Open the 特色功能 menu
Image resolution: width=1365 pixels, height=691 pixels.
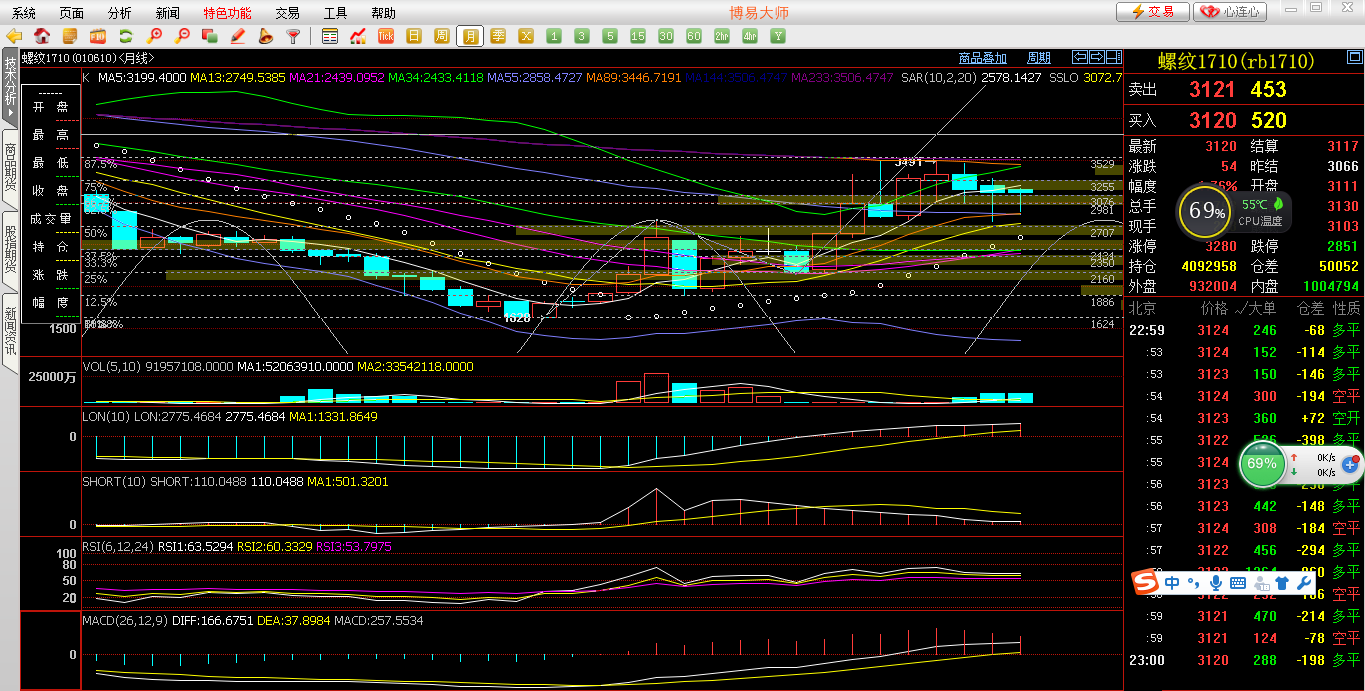[x=227, y=13]
